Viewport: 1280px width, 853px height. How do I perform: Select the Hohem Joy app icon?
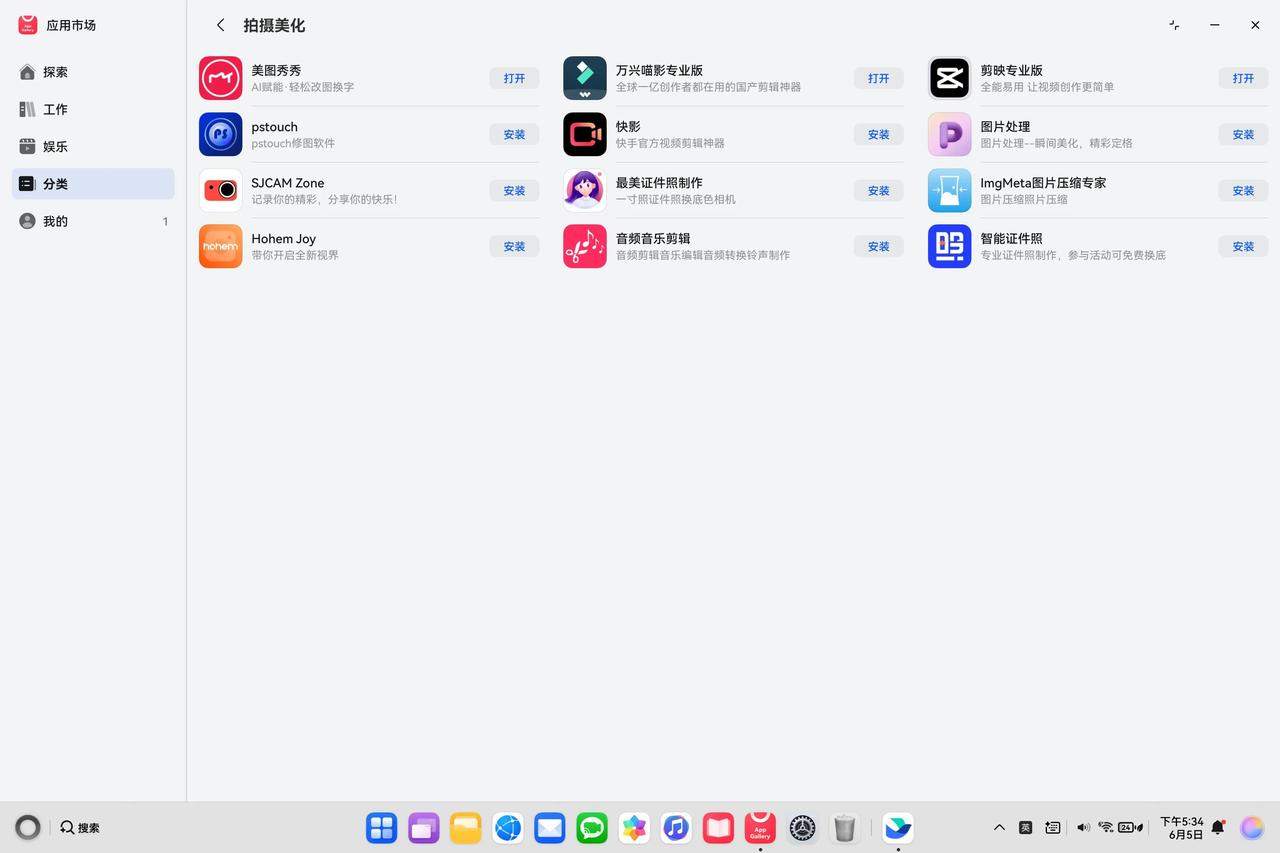coord(220,246)
